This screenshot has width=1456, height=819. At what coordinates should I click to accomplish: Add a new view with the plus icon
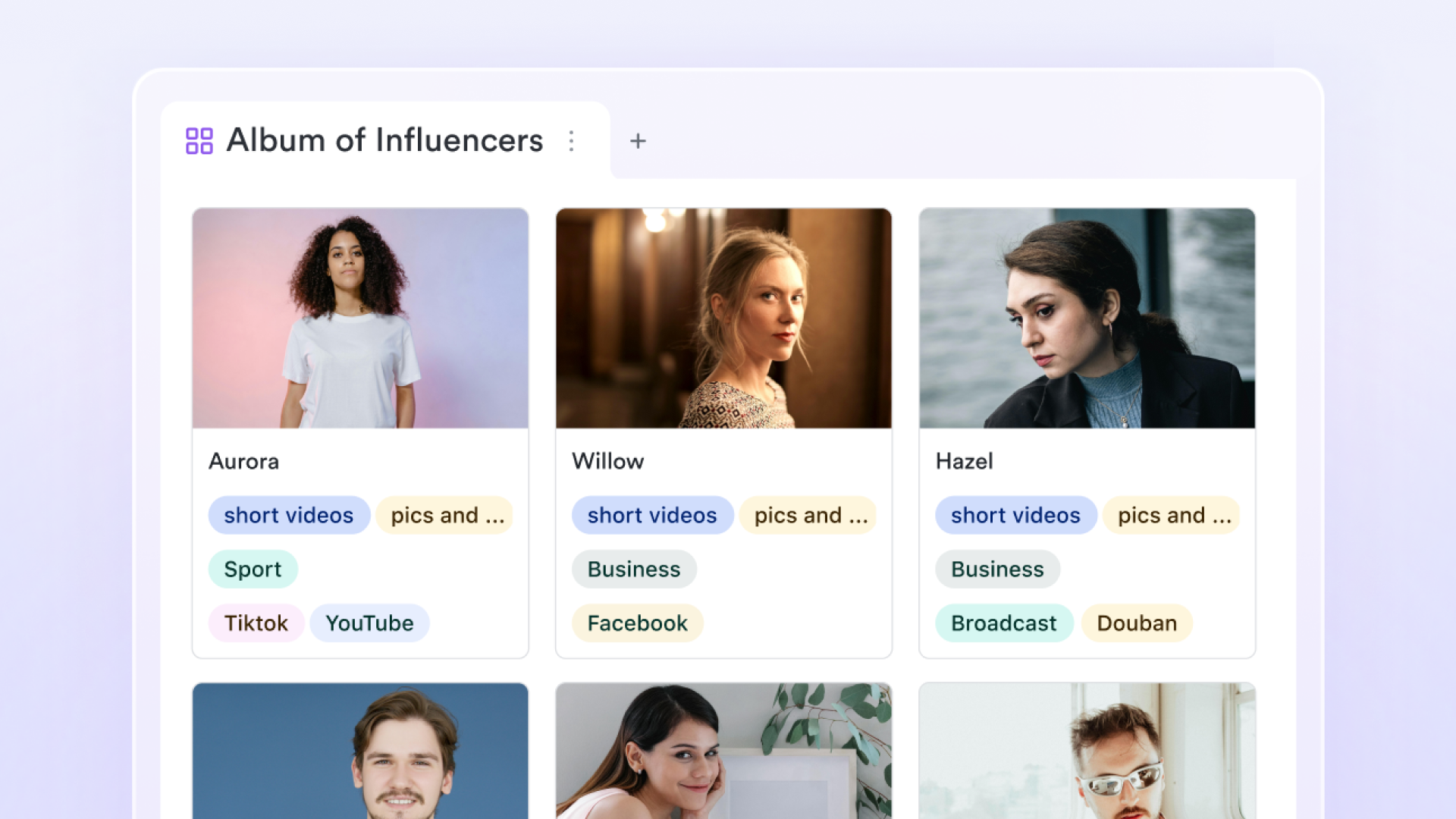click(638, 141)
